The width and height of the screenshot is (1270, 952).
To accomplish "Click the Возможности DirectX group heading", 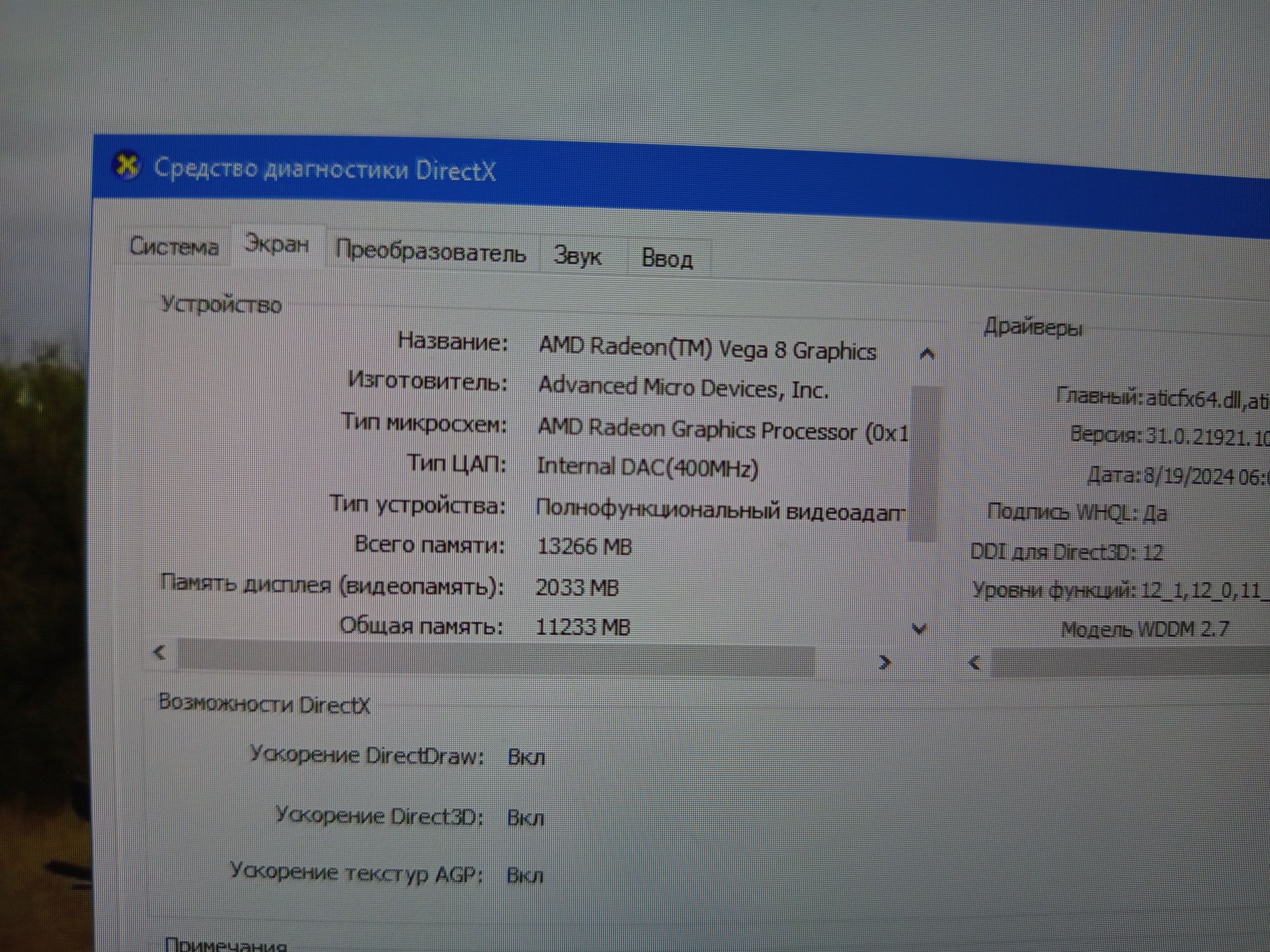I will 264,703.
